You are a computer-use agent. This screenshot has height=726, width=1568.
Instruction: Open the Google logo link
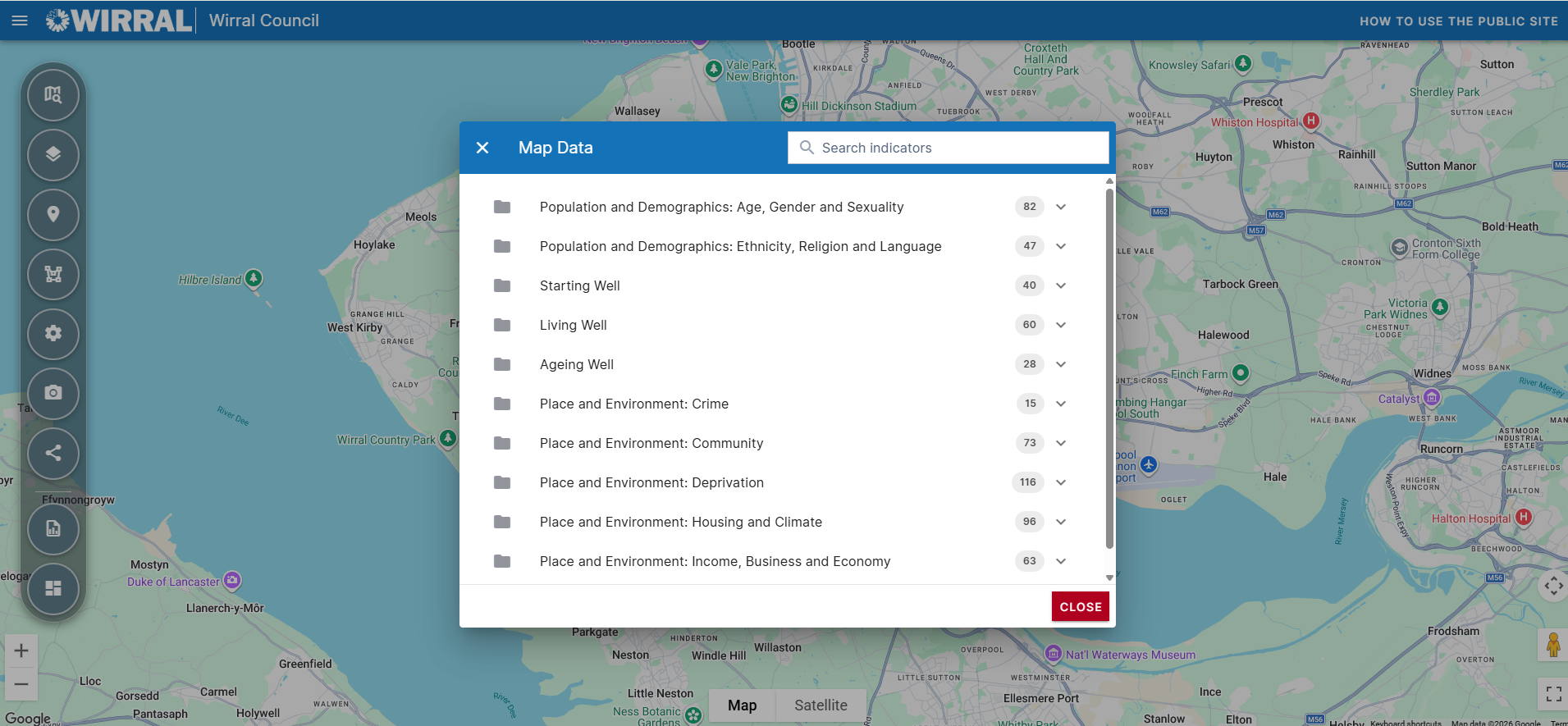[x=28, y=719]
